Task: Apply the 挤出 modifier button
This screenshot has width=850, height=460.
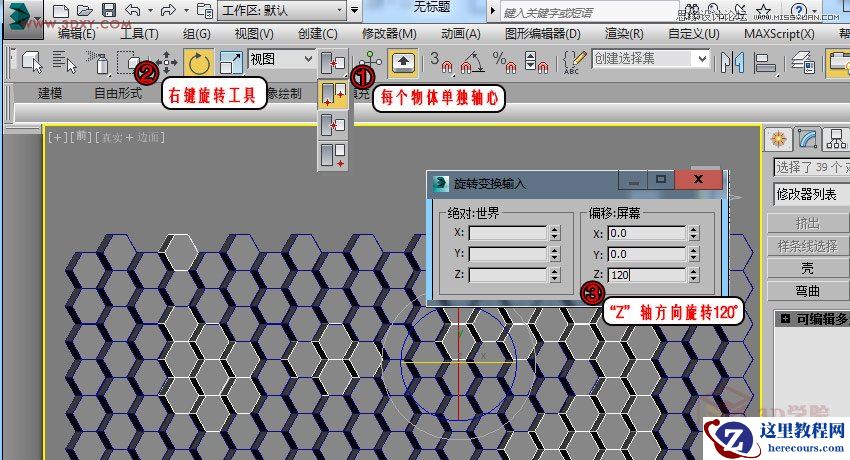Action: [x=808, y=223]
